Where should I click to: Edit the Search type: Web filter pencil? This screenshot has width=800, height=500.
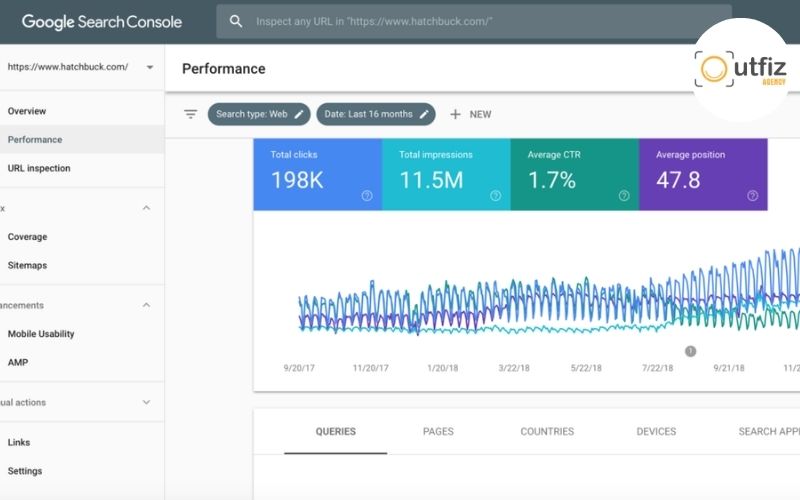299,114
